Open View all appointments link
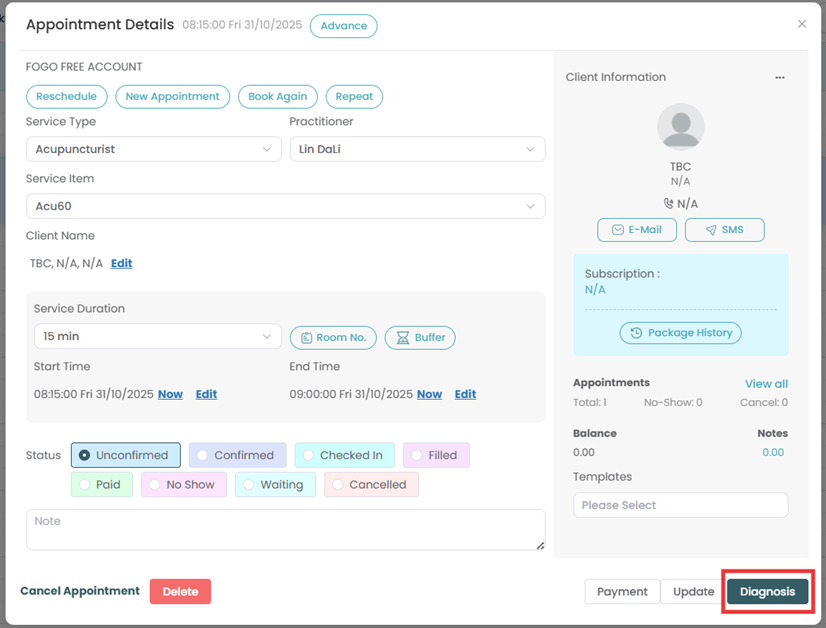 pyautogui.click(x=766, y=384)
